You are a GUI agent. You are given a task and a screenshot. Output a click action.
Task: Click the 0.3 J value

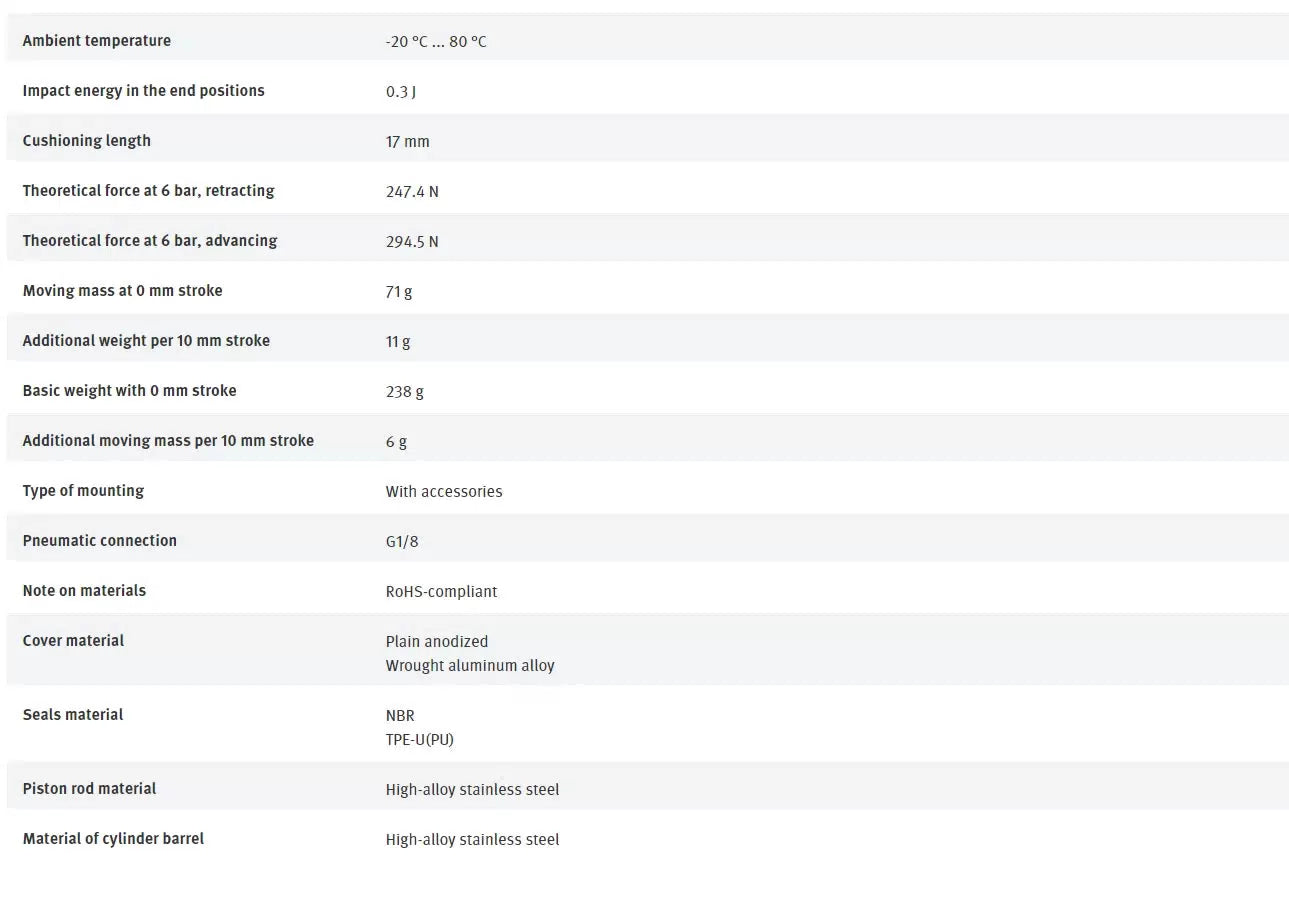400,92
